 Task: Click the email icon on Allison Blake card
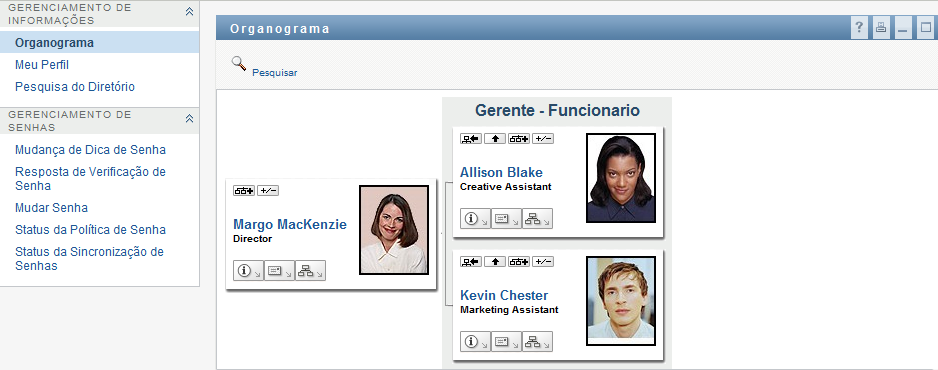[x=506, y=219]
